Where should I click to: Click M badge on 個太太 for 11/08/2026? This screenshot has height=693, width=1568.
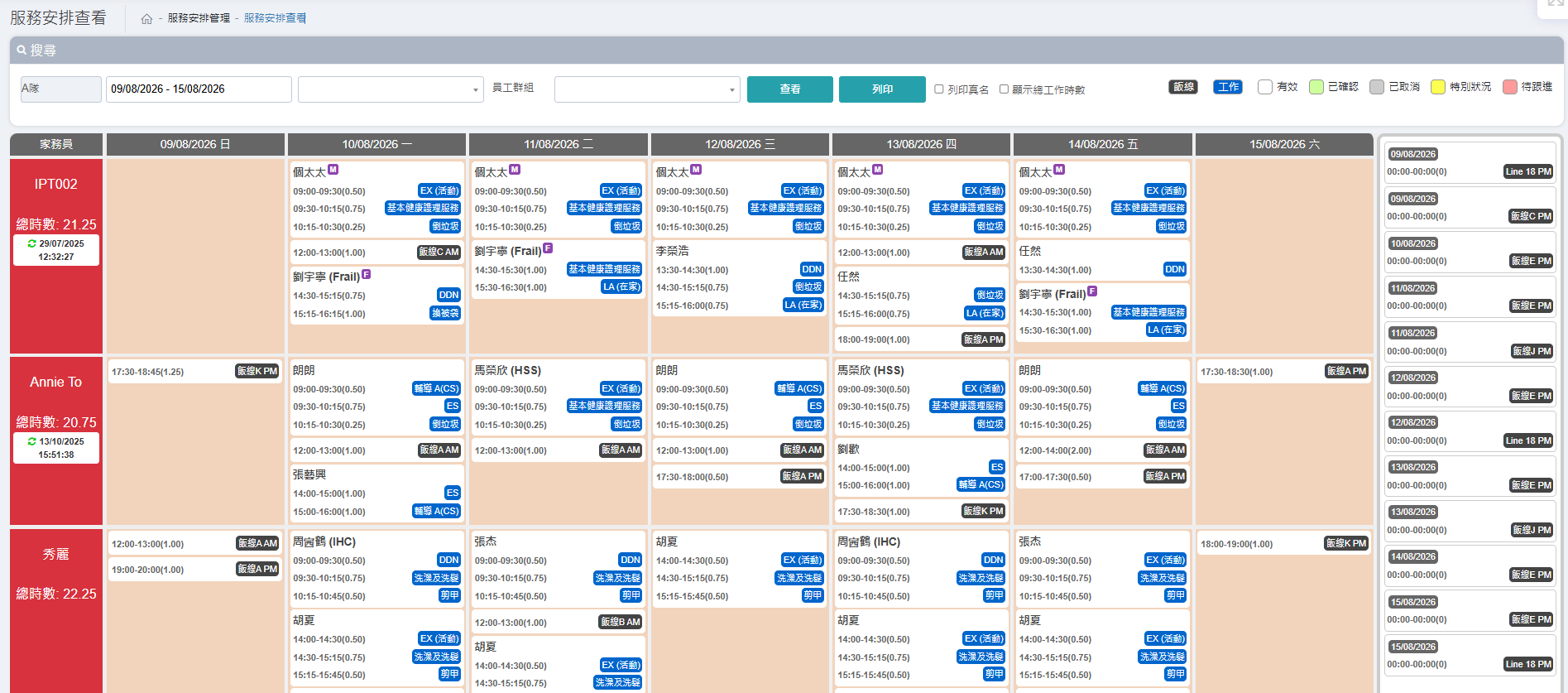point(515,169)
